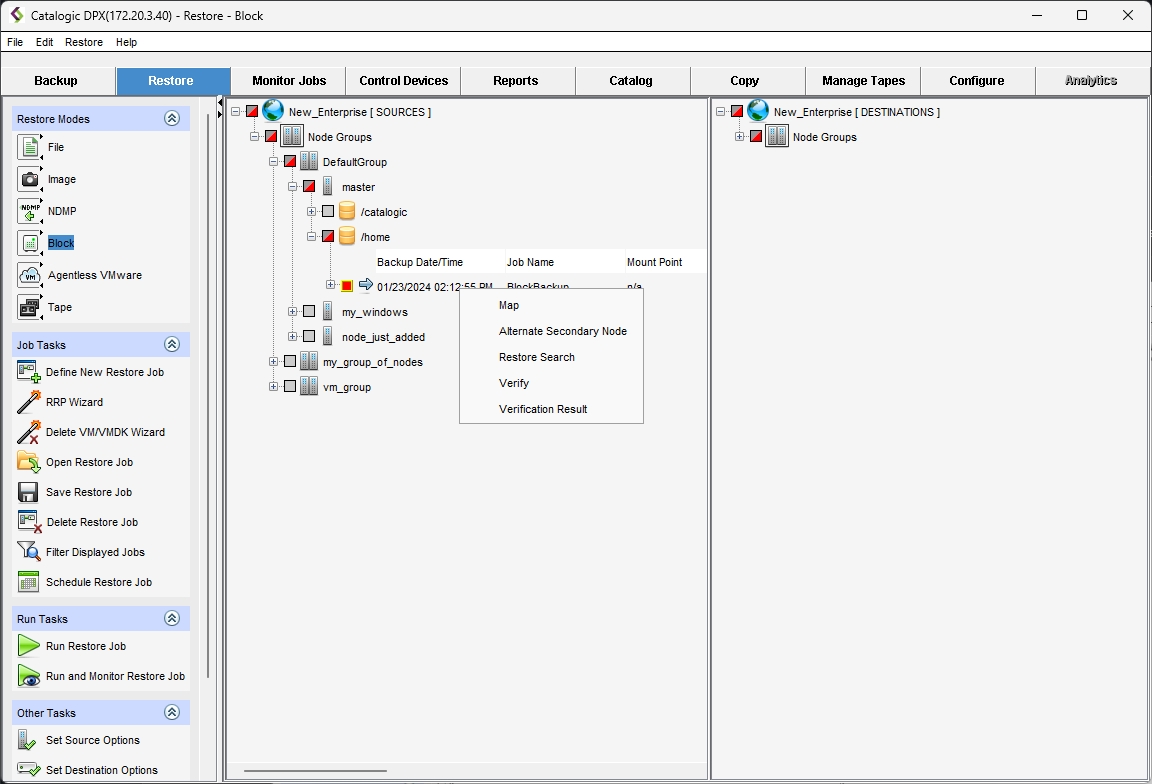The height and width of the screenshot is (784, 1152).
Task: Click the Run Restore Job play icon
Action: 29,647
